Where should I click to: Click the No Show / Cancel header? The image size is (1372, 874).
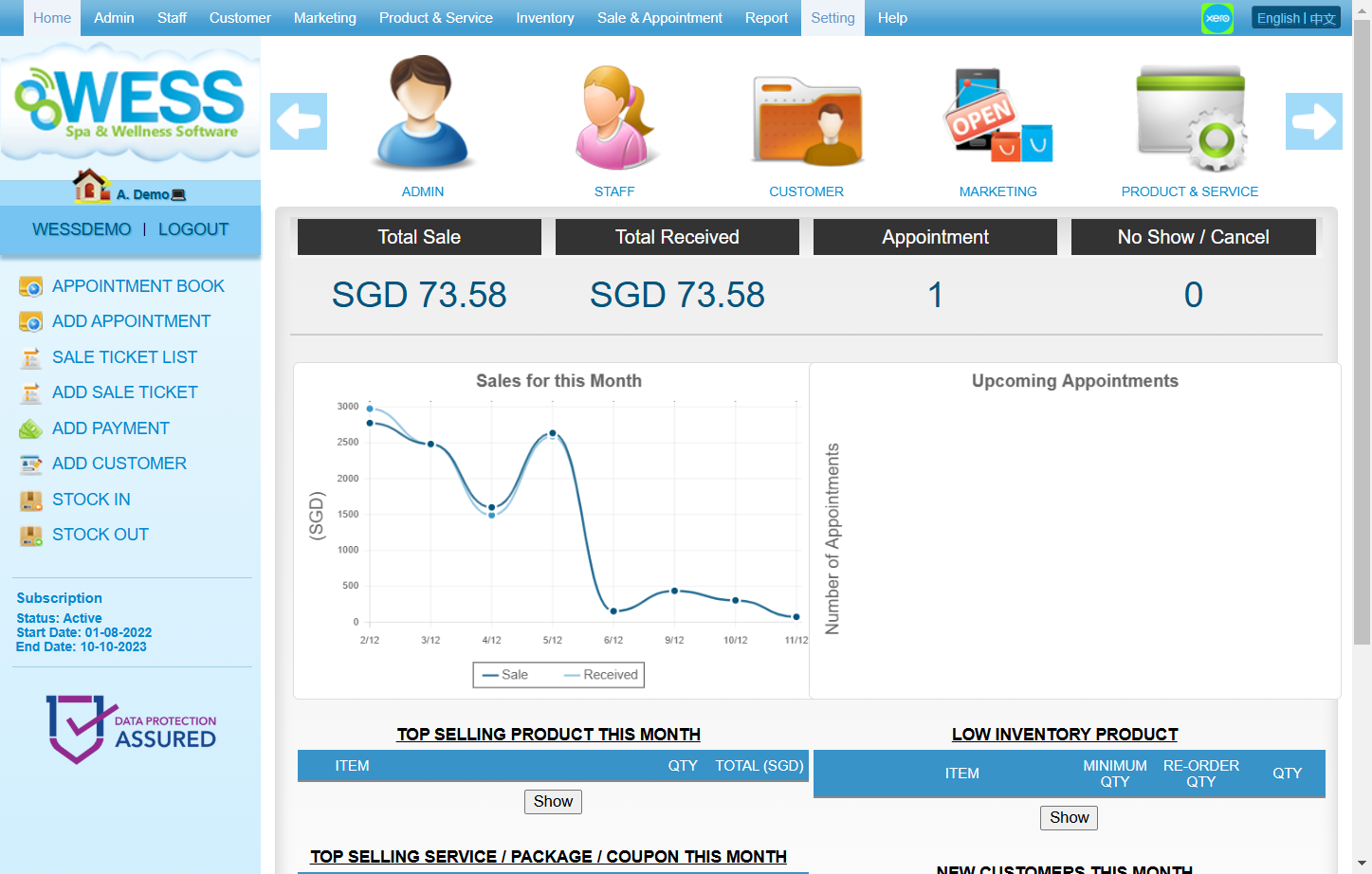tap(1194, 237)
